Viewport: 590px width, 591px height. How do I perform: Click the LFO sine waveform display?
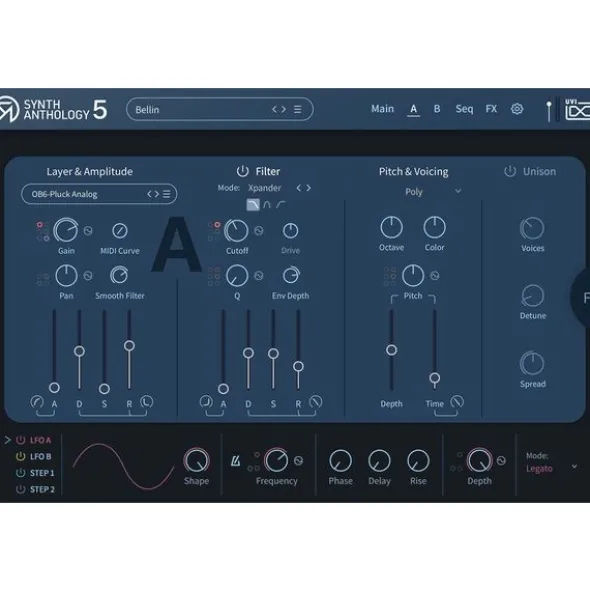[x=123, y=467]
